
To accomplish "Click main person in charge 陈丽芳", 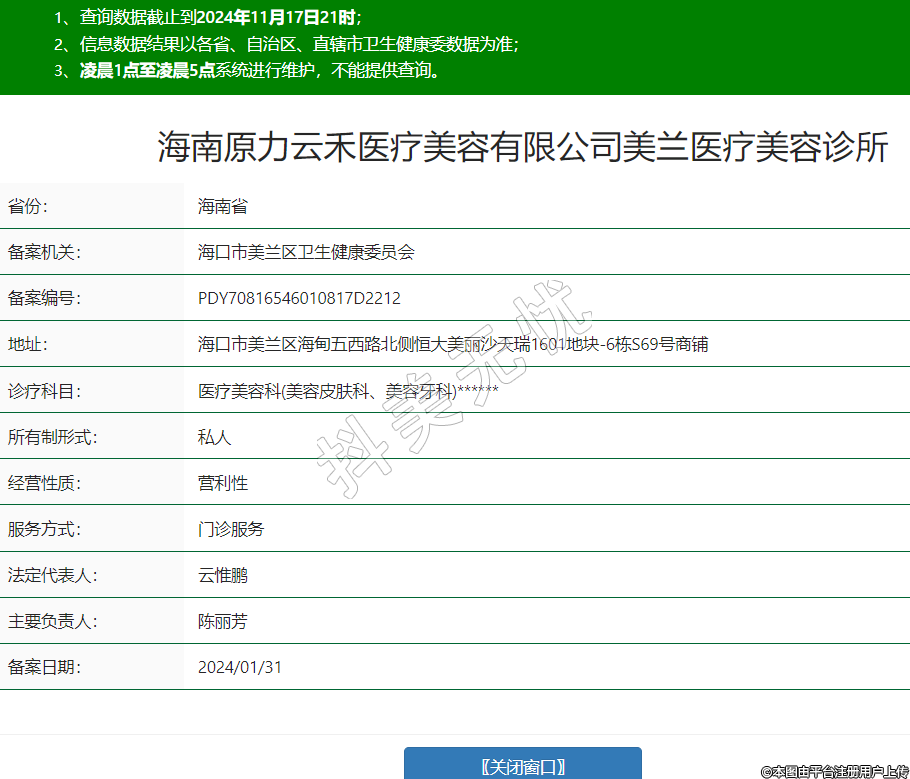I will click(x=222, y=621).
